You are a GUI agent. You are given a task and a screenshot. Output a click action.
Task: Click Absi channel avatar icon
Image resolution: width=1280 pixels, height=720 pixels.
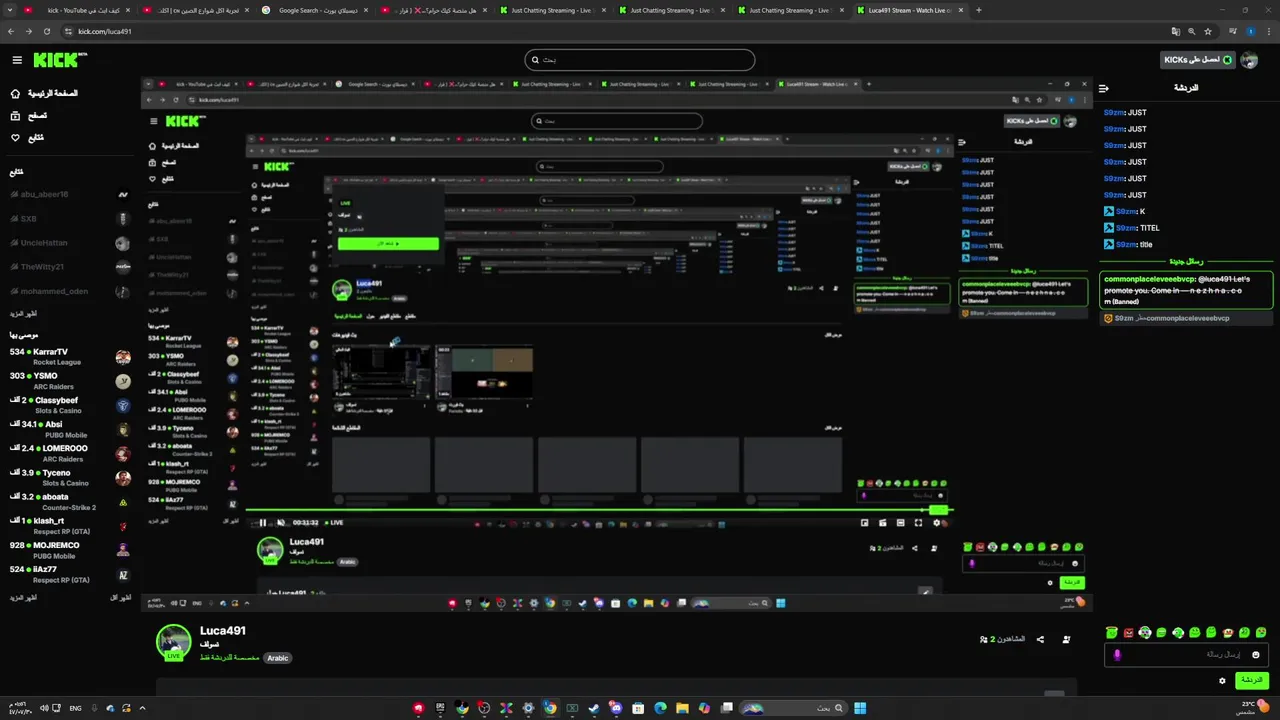coord(123,430)
